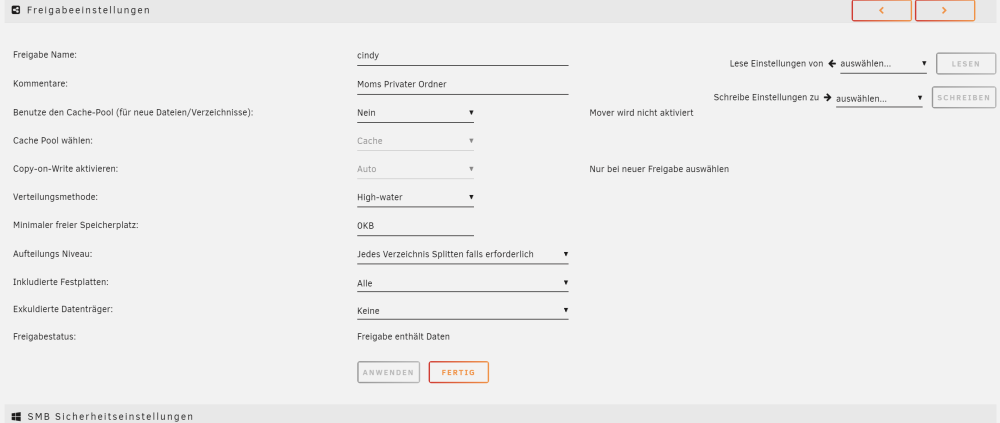Click the 'Freigabestatus:' label
Viewport: 1000px width, 423px height.
coord(45,336)
